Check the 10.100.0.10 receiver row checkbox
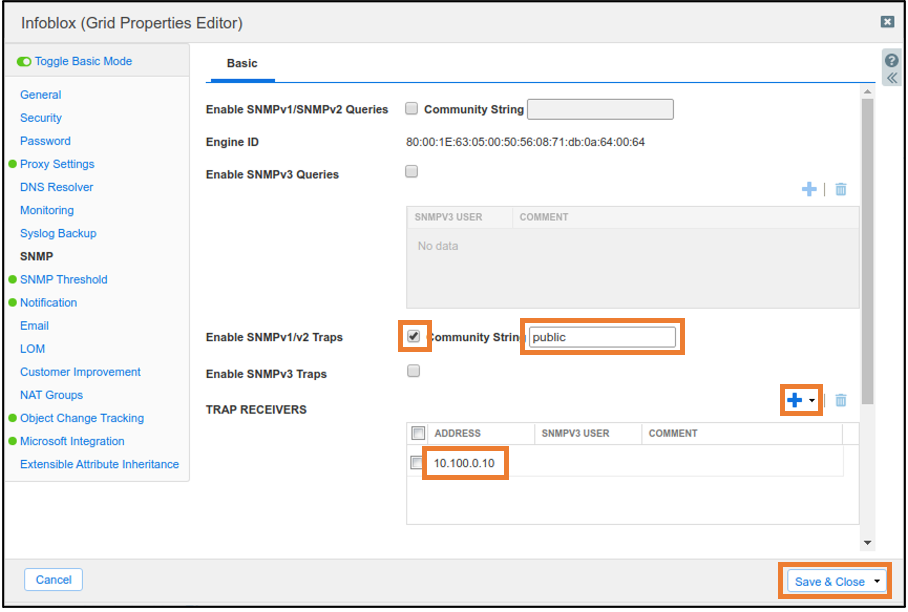The width and height of the screenshot is (908, 612). [x=416, y=463]
